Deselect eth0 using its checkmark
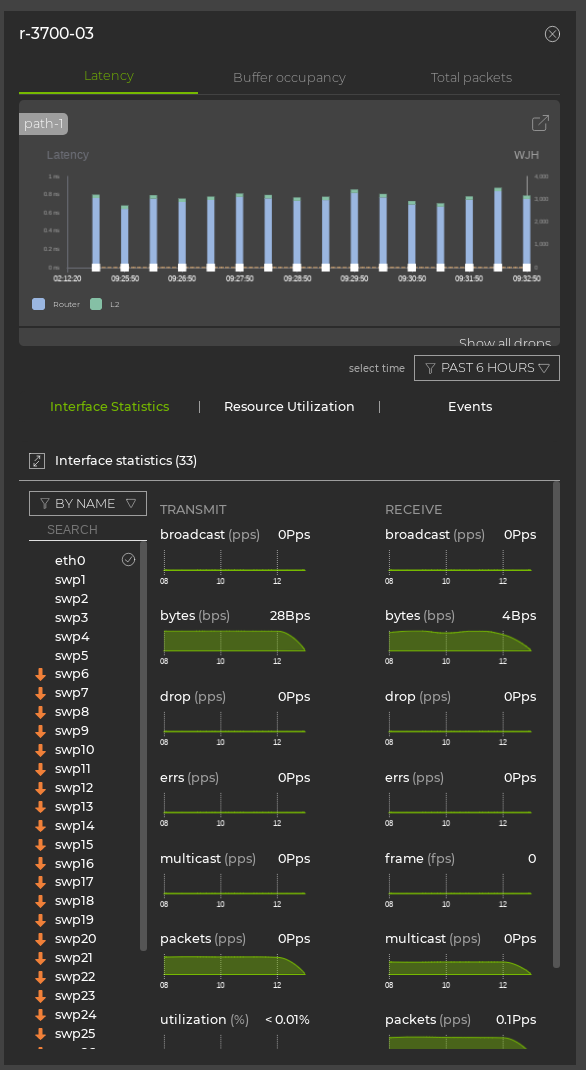The image size is (586, 1070). click(x=128, y=560)
